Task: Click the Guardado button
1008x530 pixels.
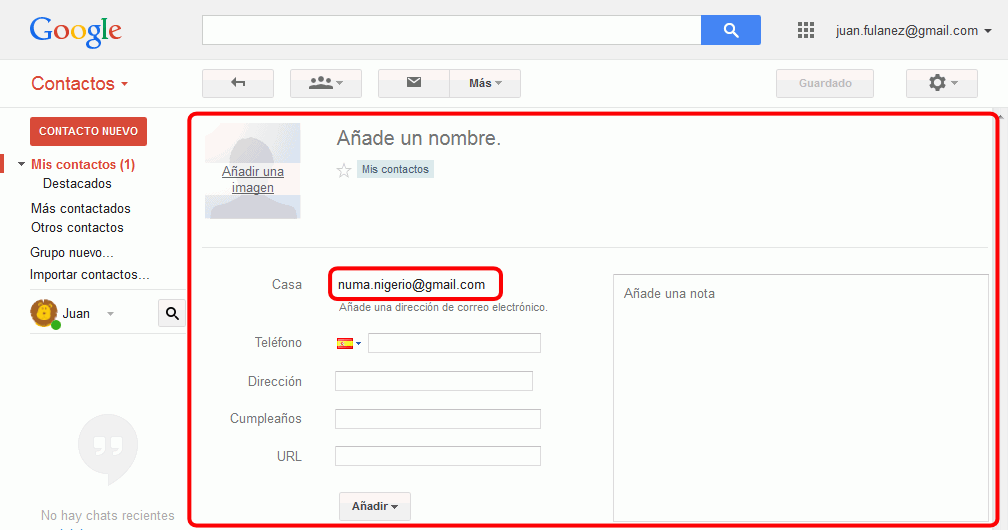Action: click(x=825, y=83)
